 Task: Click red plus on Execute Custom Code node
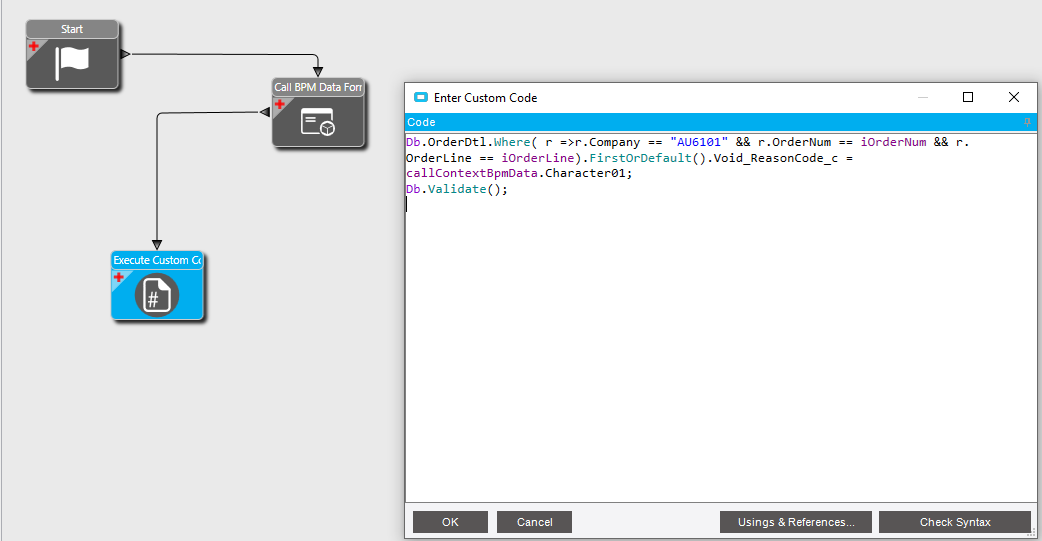tap(118, 277)
